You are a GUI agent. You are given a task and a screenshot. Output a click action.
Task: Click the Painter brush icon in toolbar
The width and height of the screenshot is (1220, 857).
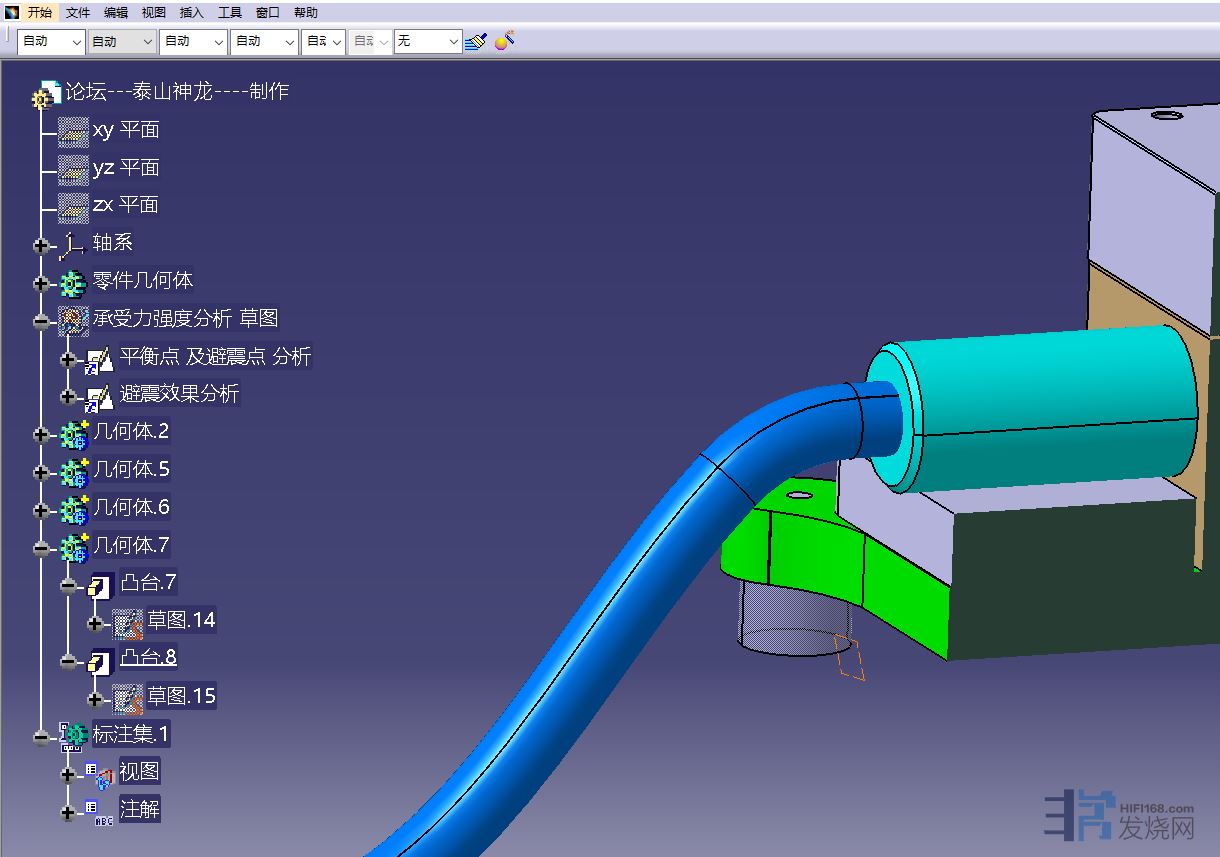[476, 41]
